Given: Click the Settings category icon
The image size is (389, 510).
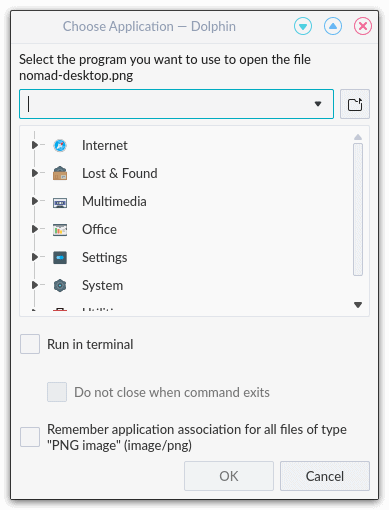Looking at the screenshot, I should pyautogui.click(x=60, y=258).
